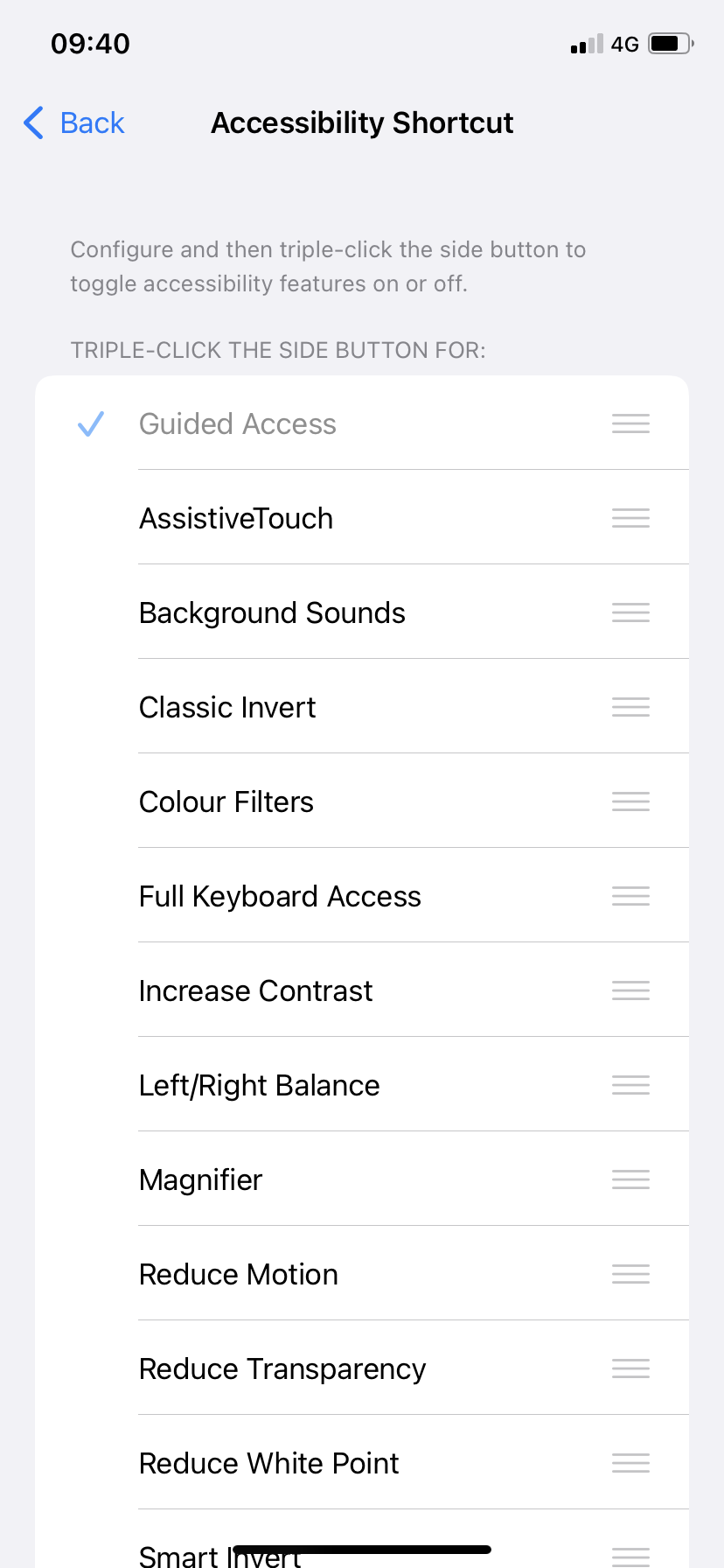Uncheck the Guided Access checkmark
The height and width of the screenshot is (1568, 724).
pyautogui.click(x=91, y=424)
